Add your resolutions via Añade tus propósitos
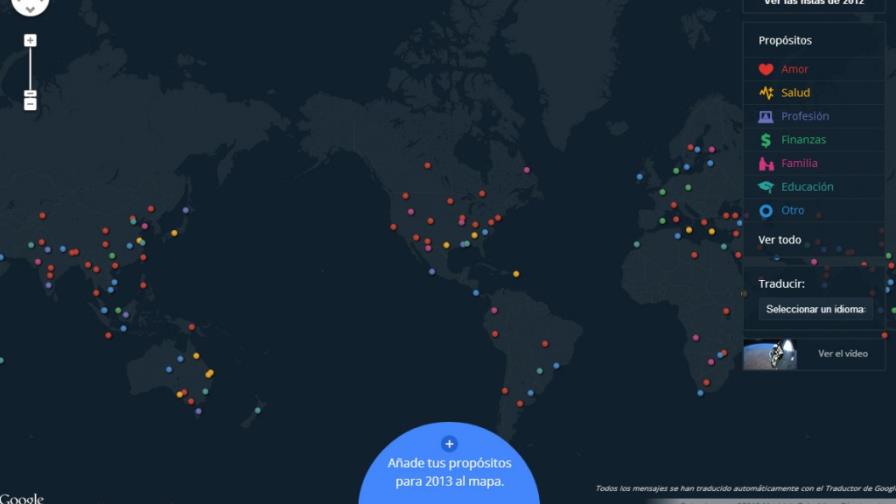This screenshot has height=504, width=896. tap(449, 472)
